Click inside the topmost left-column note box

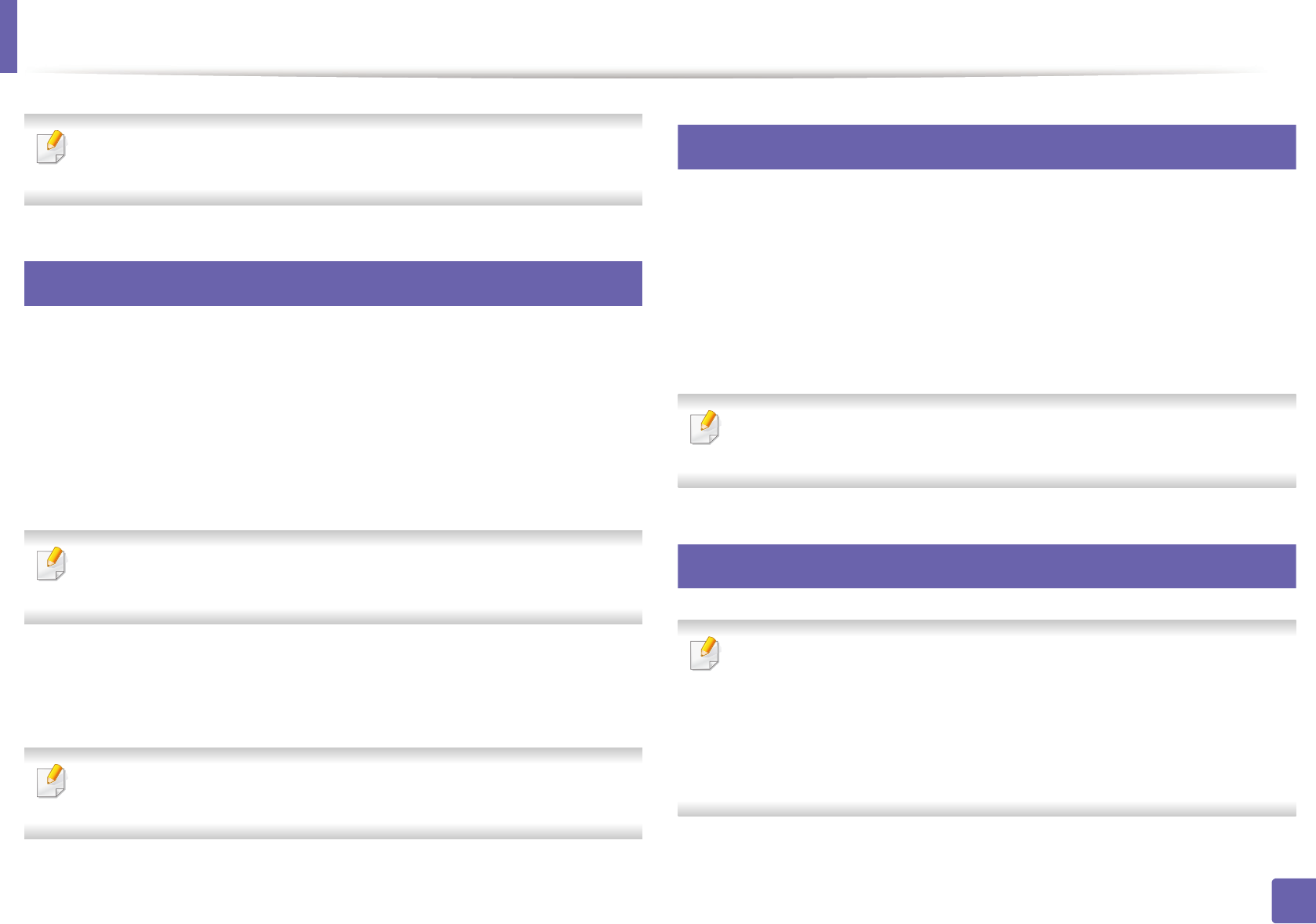click(x=333, y=160)
